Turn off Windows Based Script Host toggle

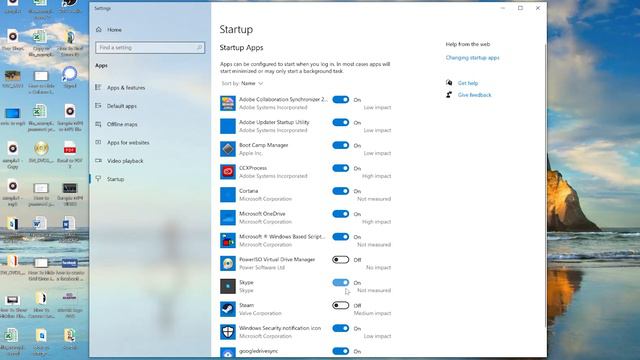tap(340, 237)
